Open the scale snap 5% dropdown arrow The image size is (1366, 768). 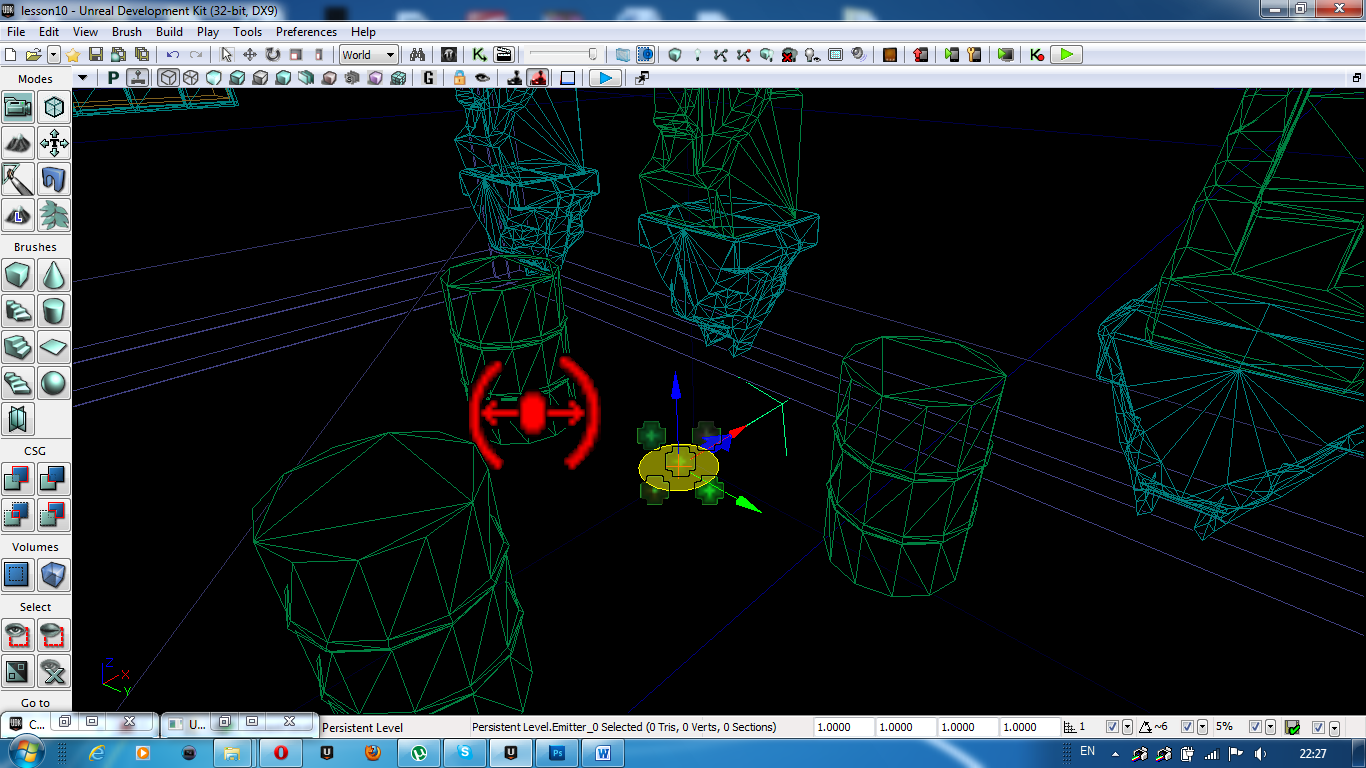(1271, 727)
